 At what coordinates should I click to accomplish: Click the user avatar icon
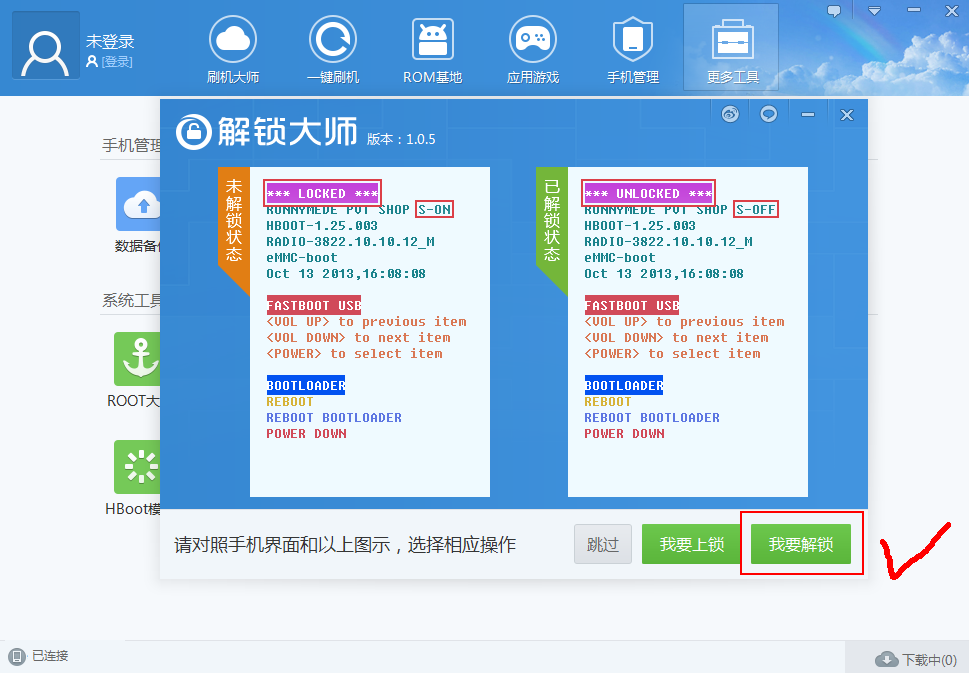click(46, 46)
